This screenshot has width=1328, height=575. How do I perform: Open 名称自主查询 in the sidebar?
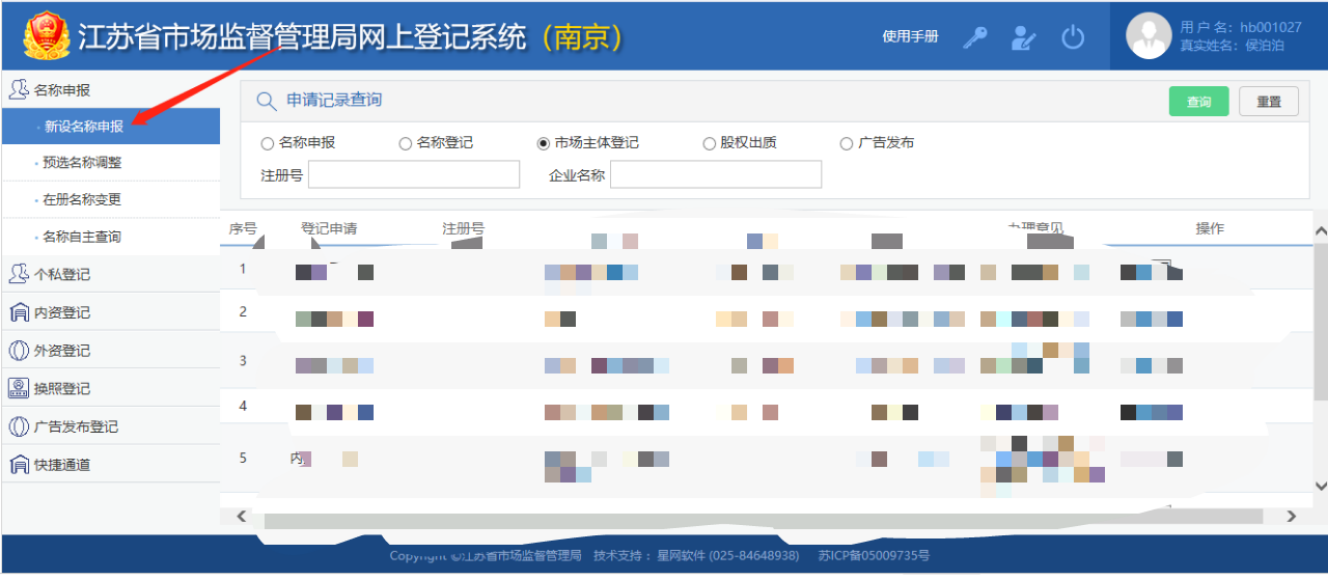[110, 237]
